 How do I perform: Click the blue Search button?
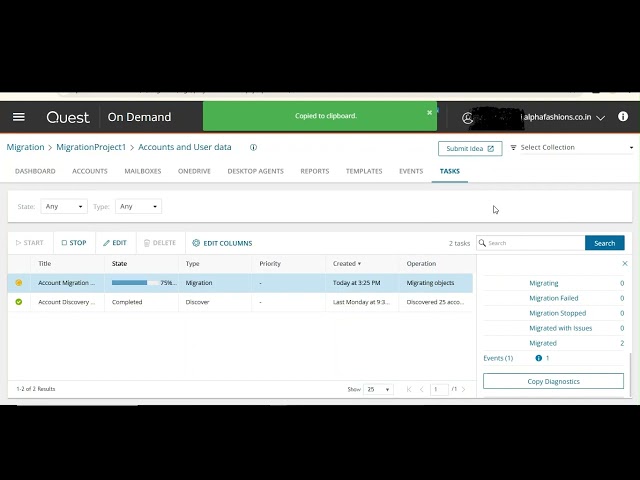pos(604,243)
